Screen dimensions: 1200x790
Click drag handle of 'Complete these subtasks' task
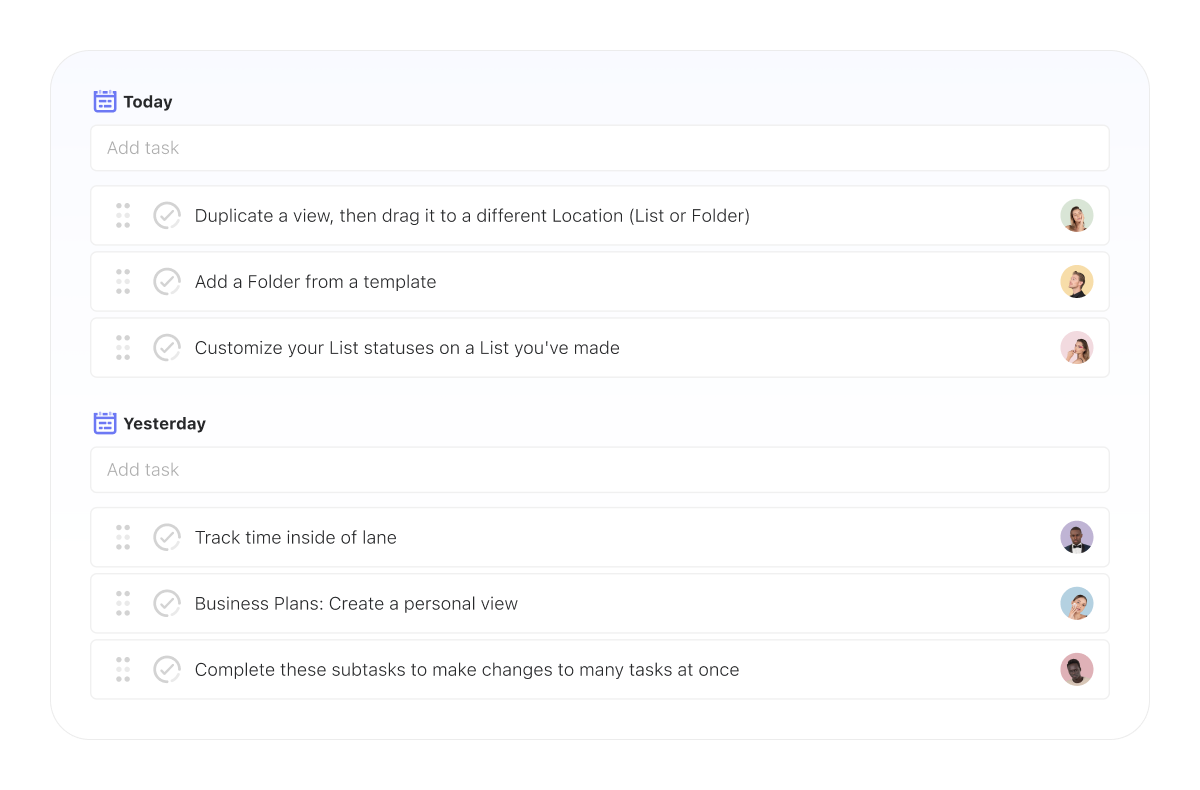coord(123,669)
